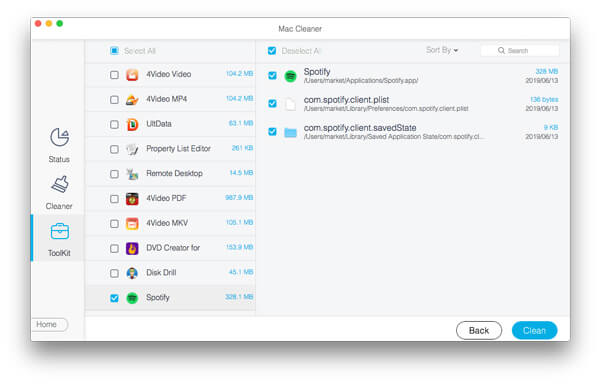Screen dimensions: 600x384
Task: Click the blue Clean button
Action: 534,330
